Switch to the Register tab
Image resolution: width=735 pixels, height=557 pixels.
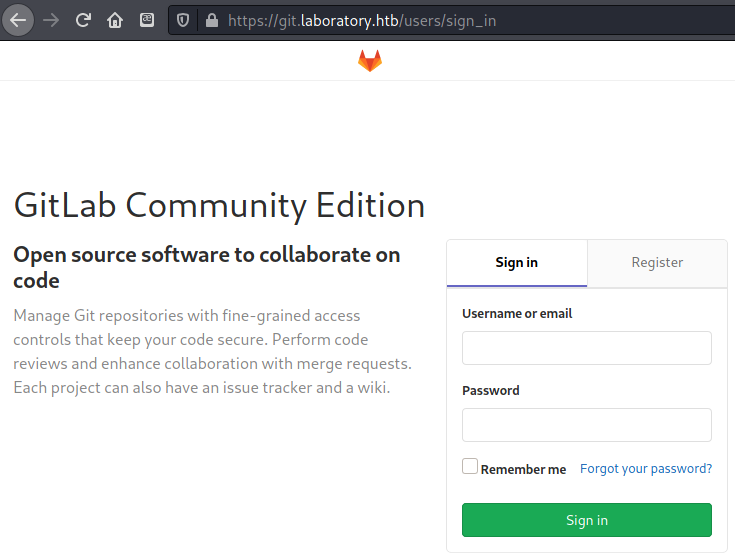[657, 263]
